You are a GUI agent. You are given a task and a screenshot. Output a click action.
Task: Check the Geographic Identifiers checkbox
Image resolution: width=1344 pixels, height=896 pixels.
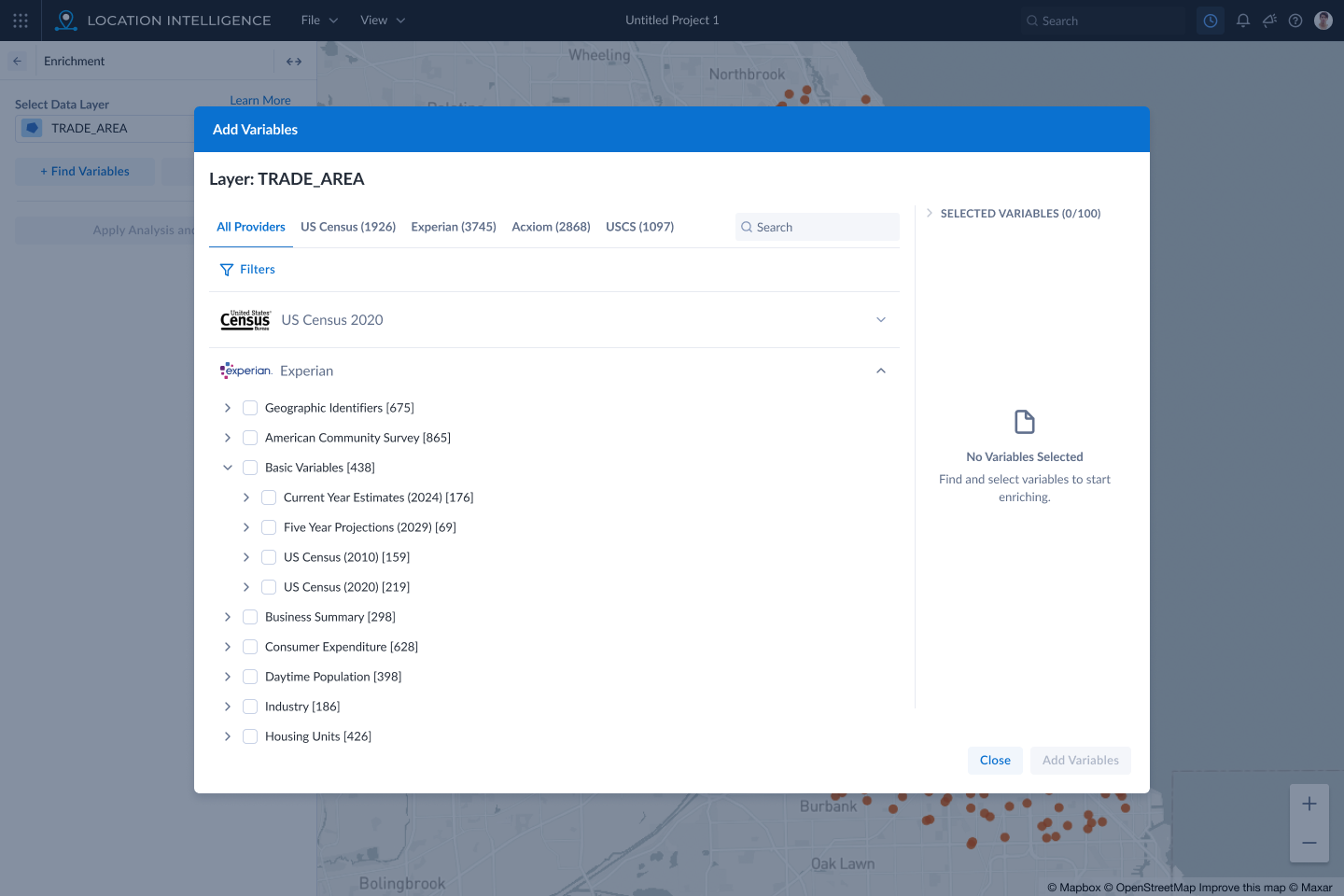249,407
